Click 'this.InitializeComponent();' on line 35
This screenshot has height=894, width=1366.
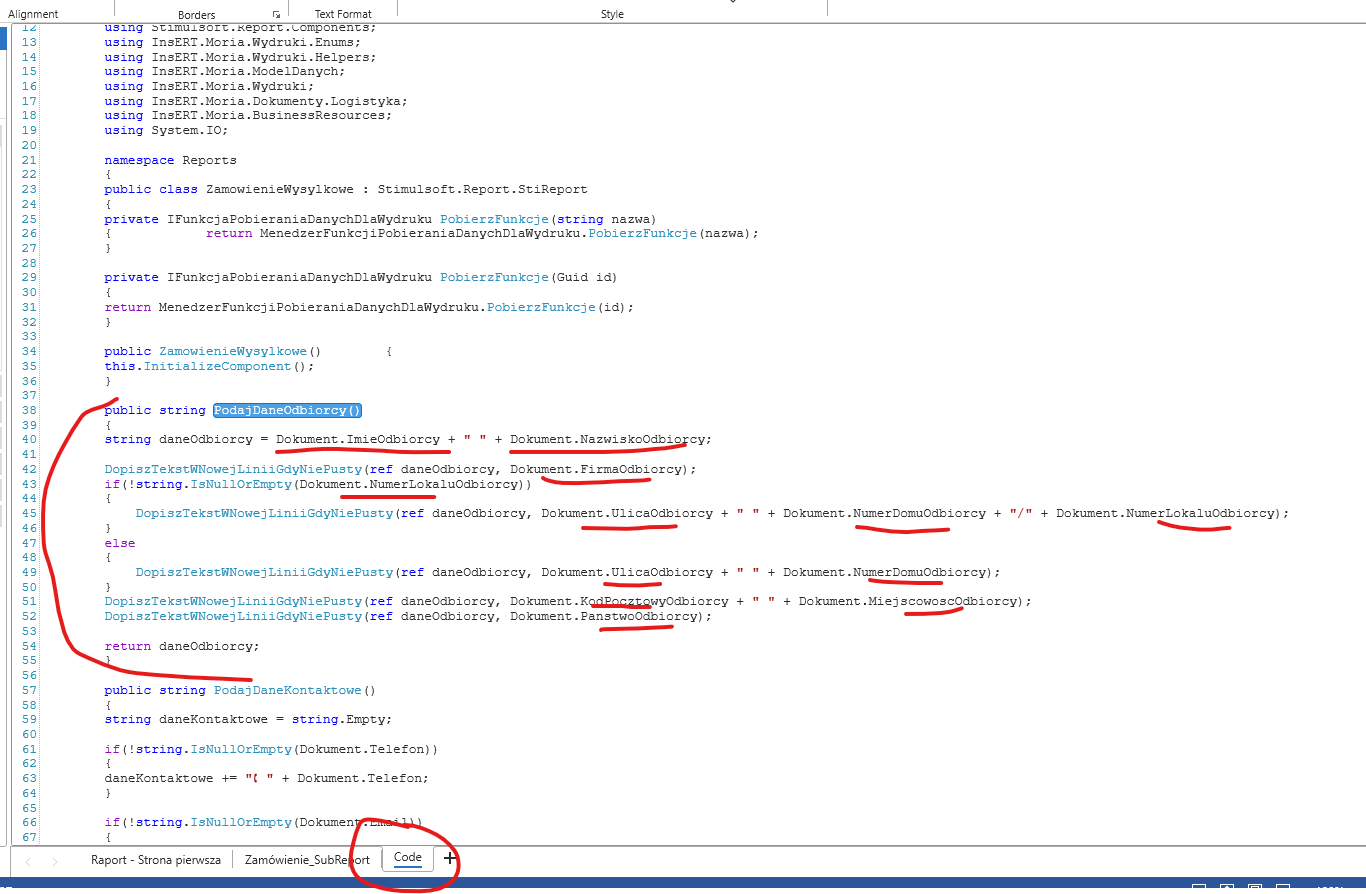pyautogui.click(x=210, y=366)
